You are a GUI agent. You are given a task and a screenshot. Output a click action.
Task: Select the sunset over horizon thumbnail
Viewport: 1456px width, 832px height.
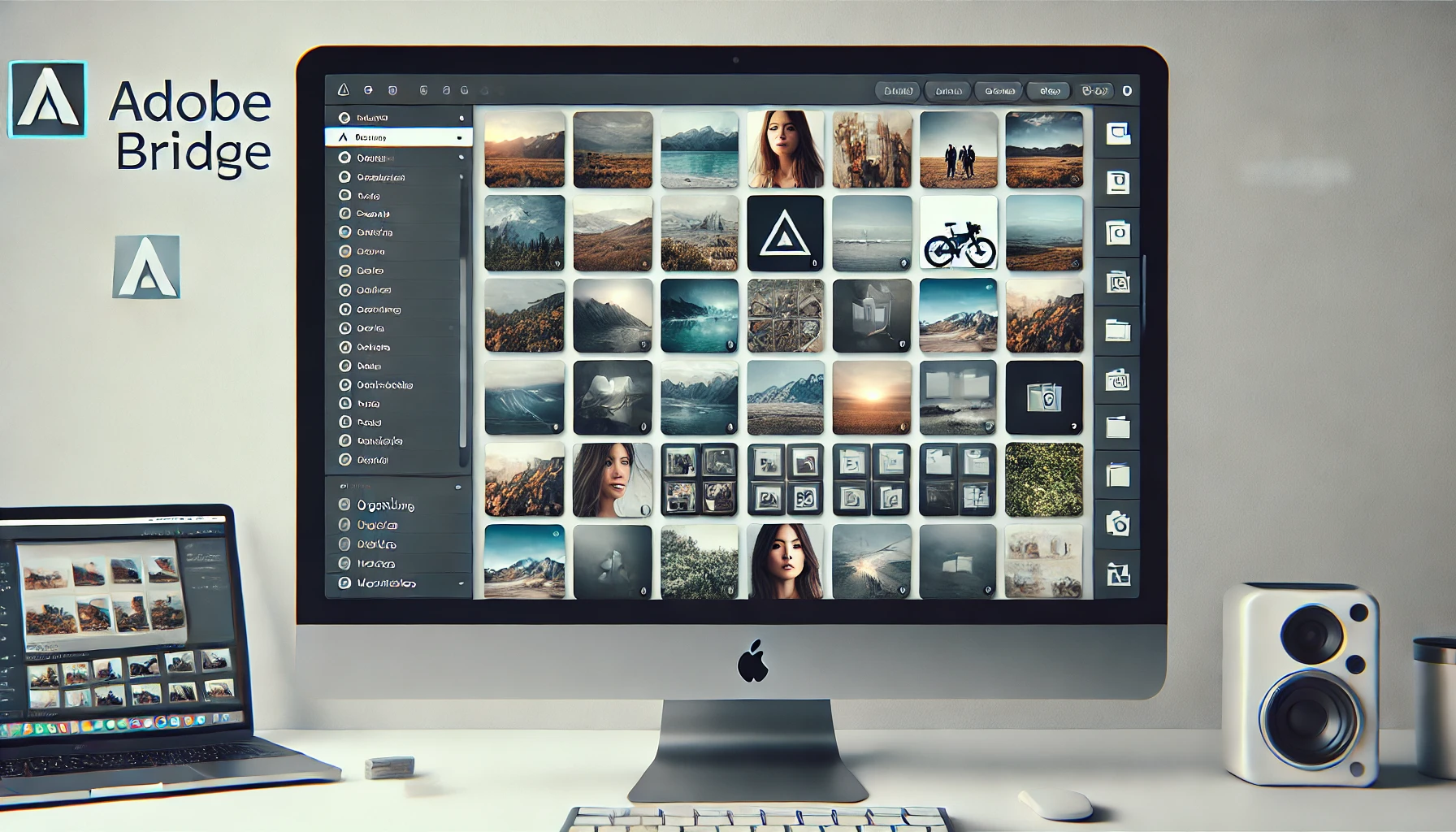(872, 397)
